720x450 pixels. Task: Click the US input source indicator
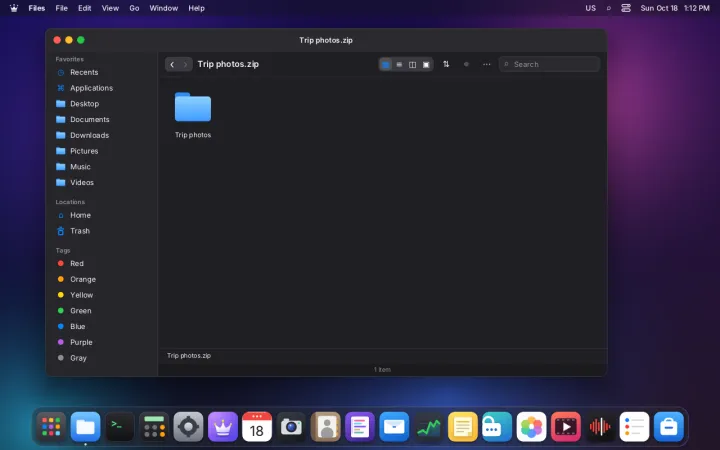click(591, 8)
